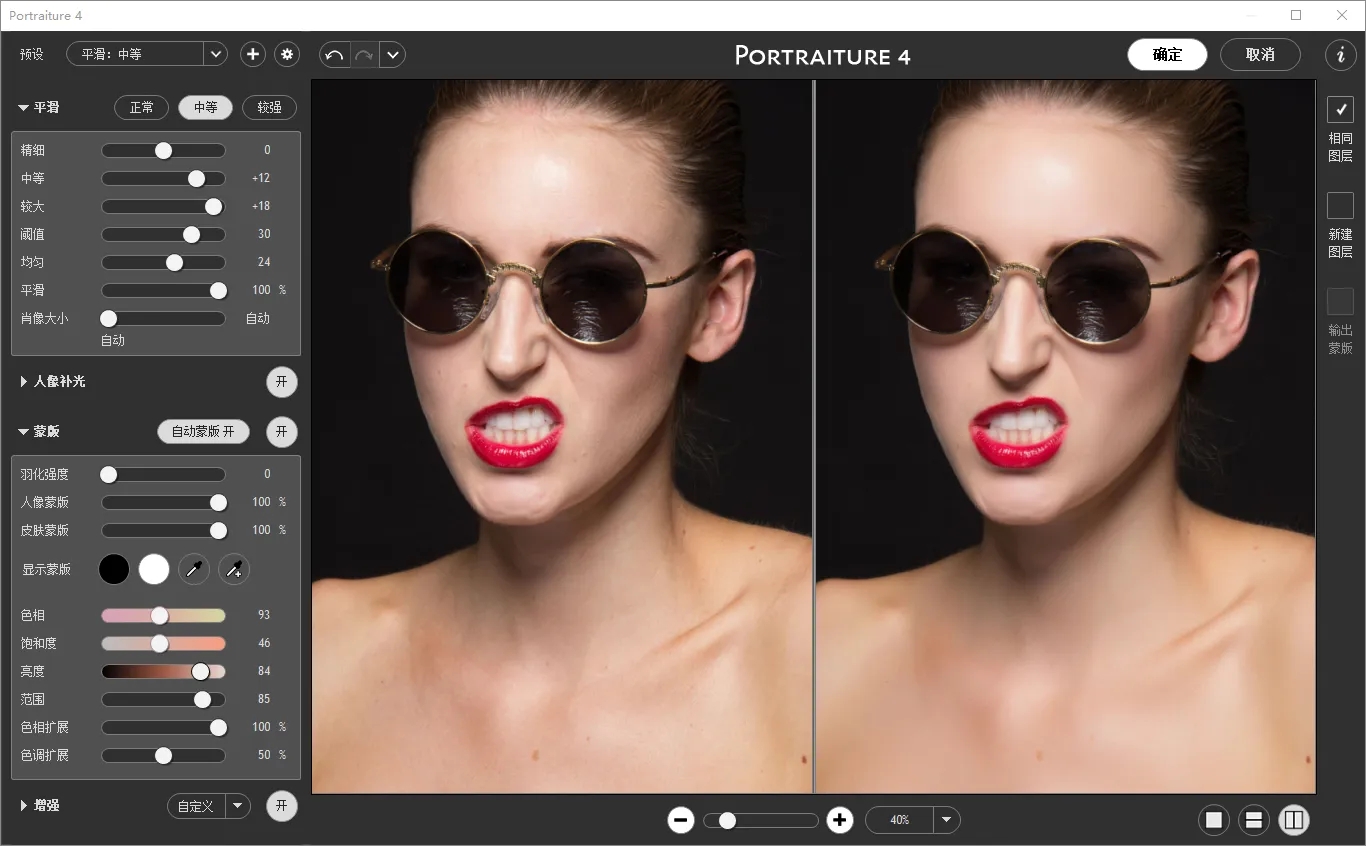
Task: Toggle the 相同图层 checkbox
Action: pyautogui.click(x=1340, y=110)
